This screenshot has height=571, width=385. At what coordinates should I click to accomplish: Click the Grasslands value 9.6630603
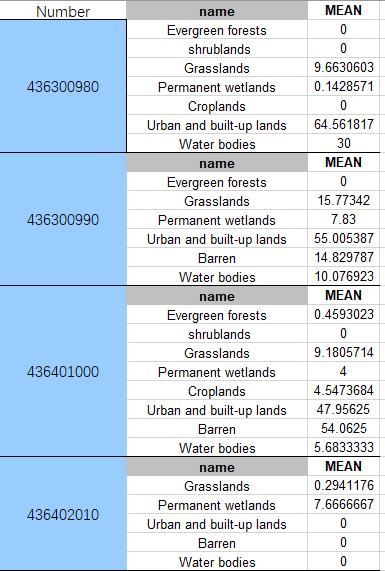(343, 67)
